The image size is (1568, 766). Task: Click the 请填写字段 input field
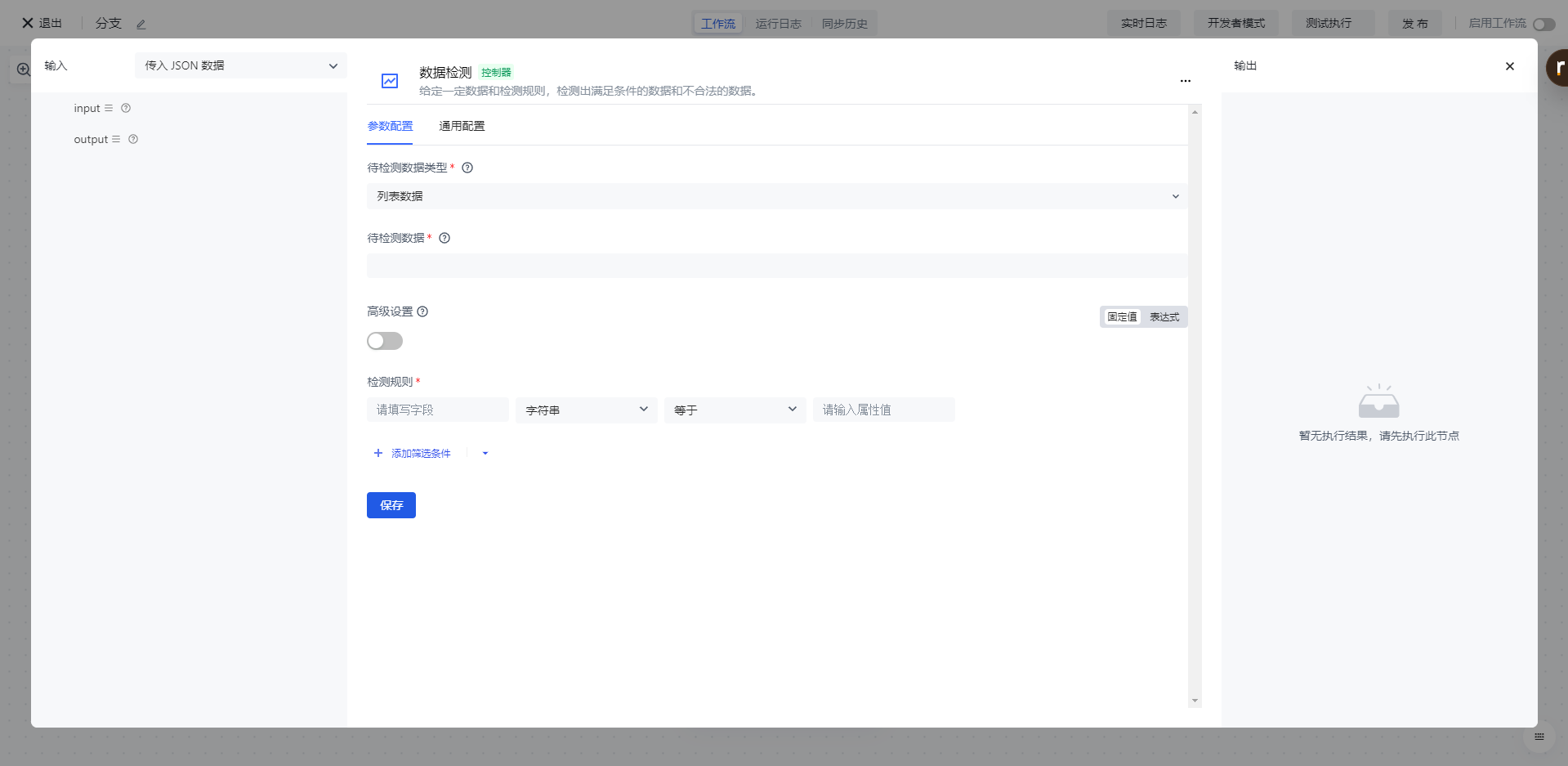point(437,410)
